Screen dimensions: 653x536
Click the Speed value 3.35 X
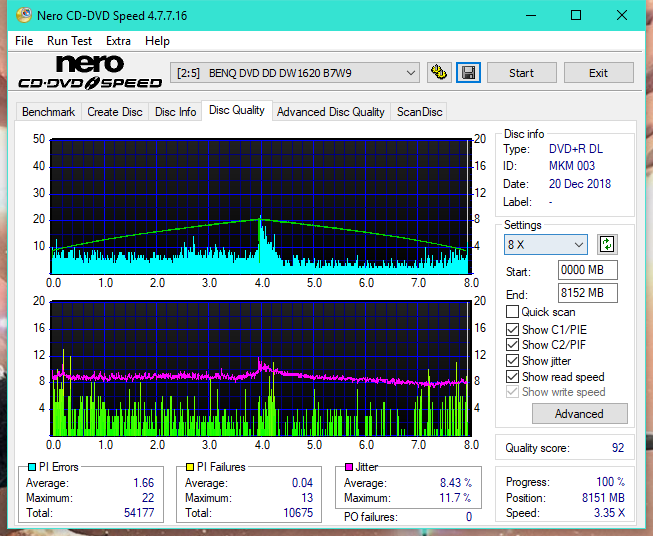tap(610, 513)
